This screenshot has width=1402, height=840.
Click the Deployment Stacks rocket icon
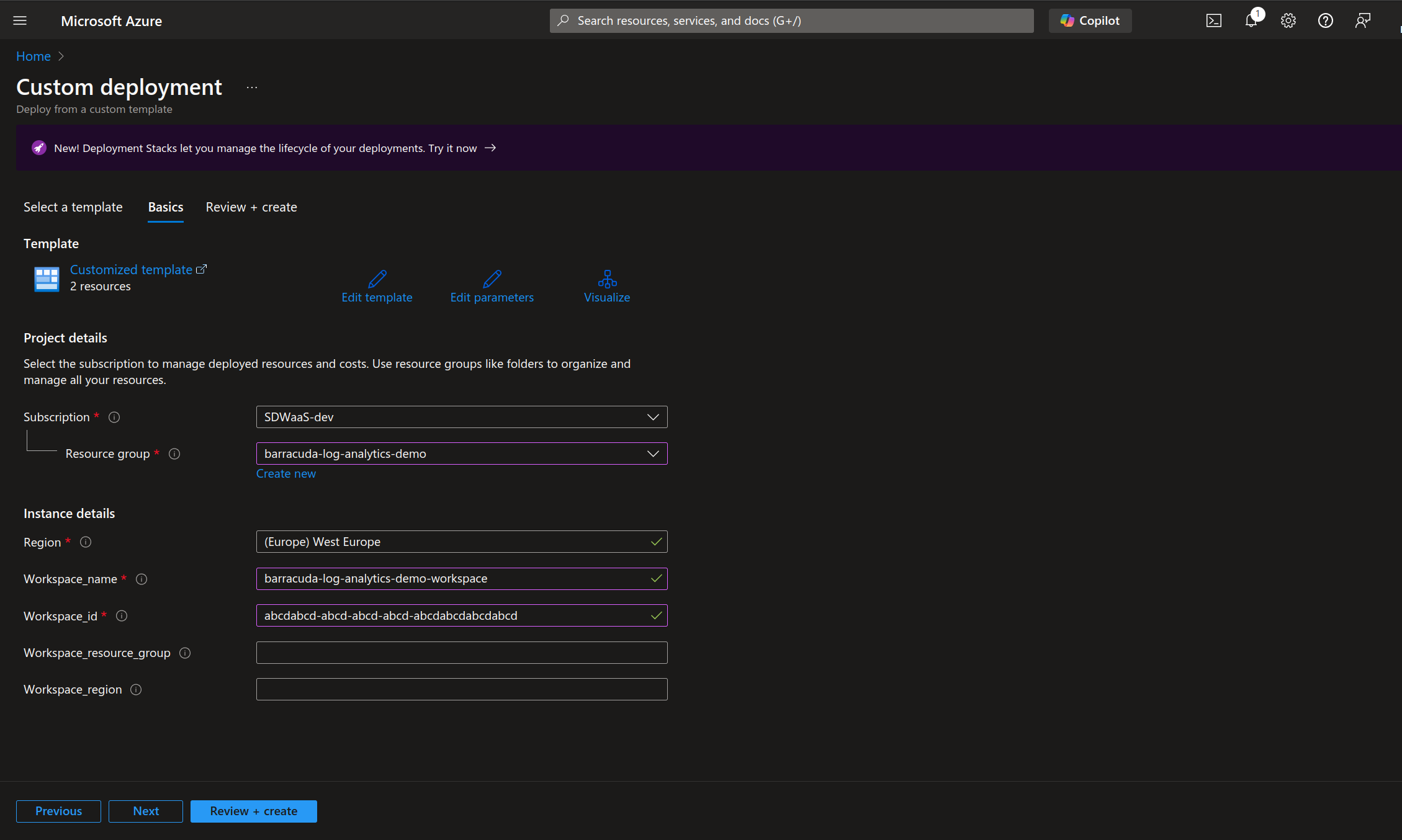[38, 148]
